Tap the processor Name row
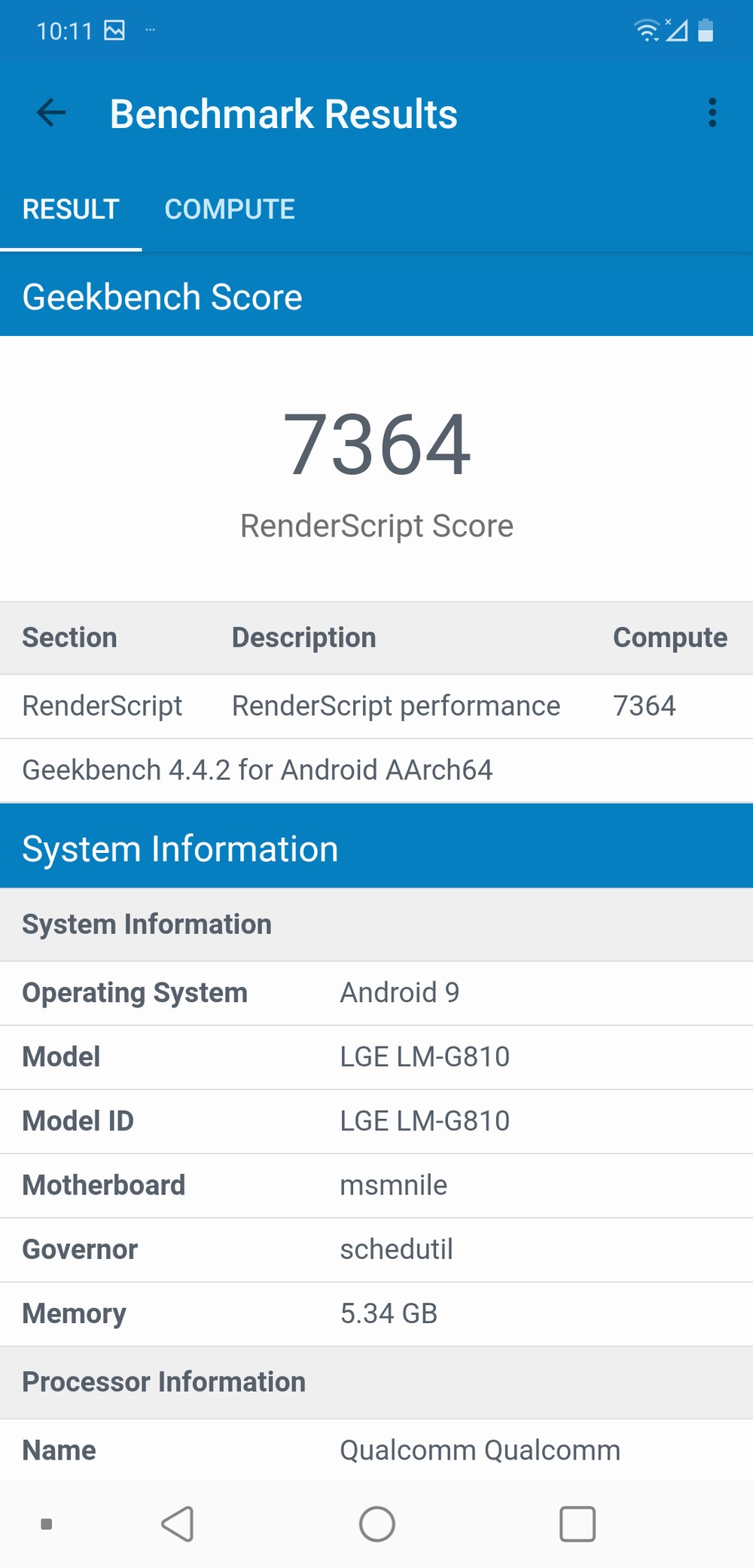Image resolution: width=753 pixels, height=1568 pixels. [376, 1450]
